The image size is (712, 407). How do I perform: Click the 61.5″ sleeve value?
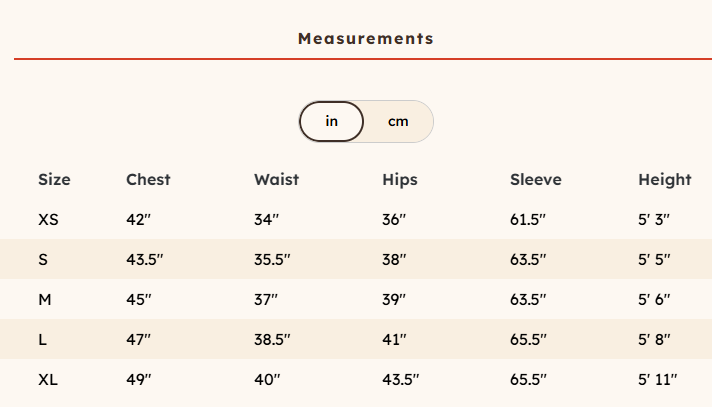pos(529,220)
